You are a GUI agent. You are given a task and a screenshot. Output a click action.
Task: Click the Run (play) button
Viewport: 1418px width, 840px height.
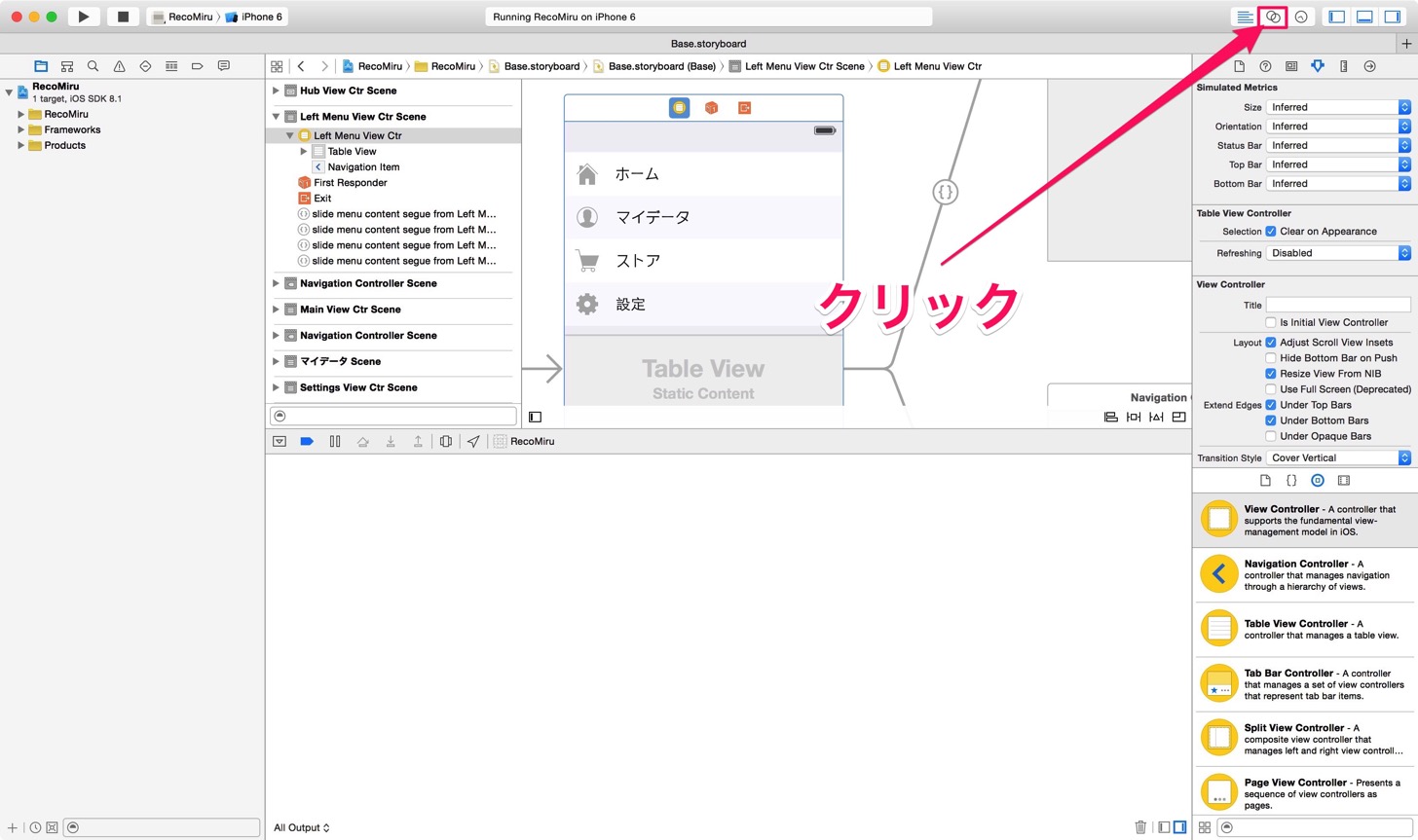[x=84, y=17]
